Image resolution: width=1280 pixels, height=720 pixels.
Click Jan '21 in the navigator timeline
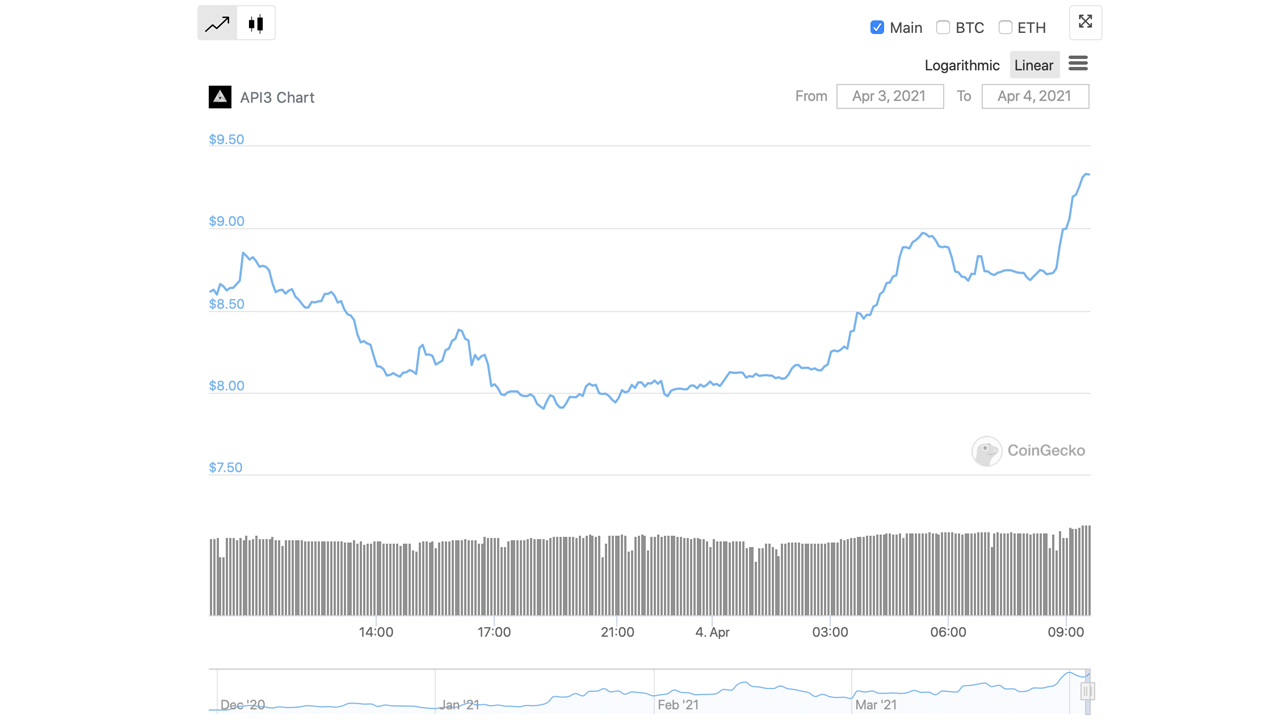[459, 705]
